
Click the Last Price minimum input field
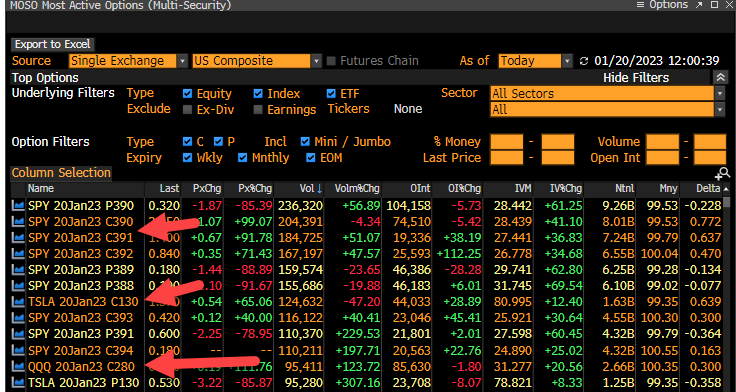click(506, 158)
